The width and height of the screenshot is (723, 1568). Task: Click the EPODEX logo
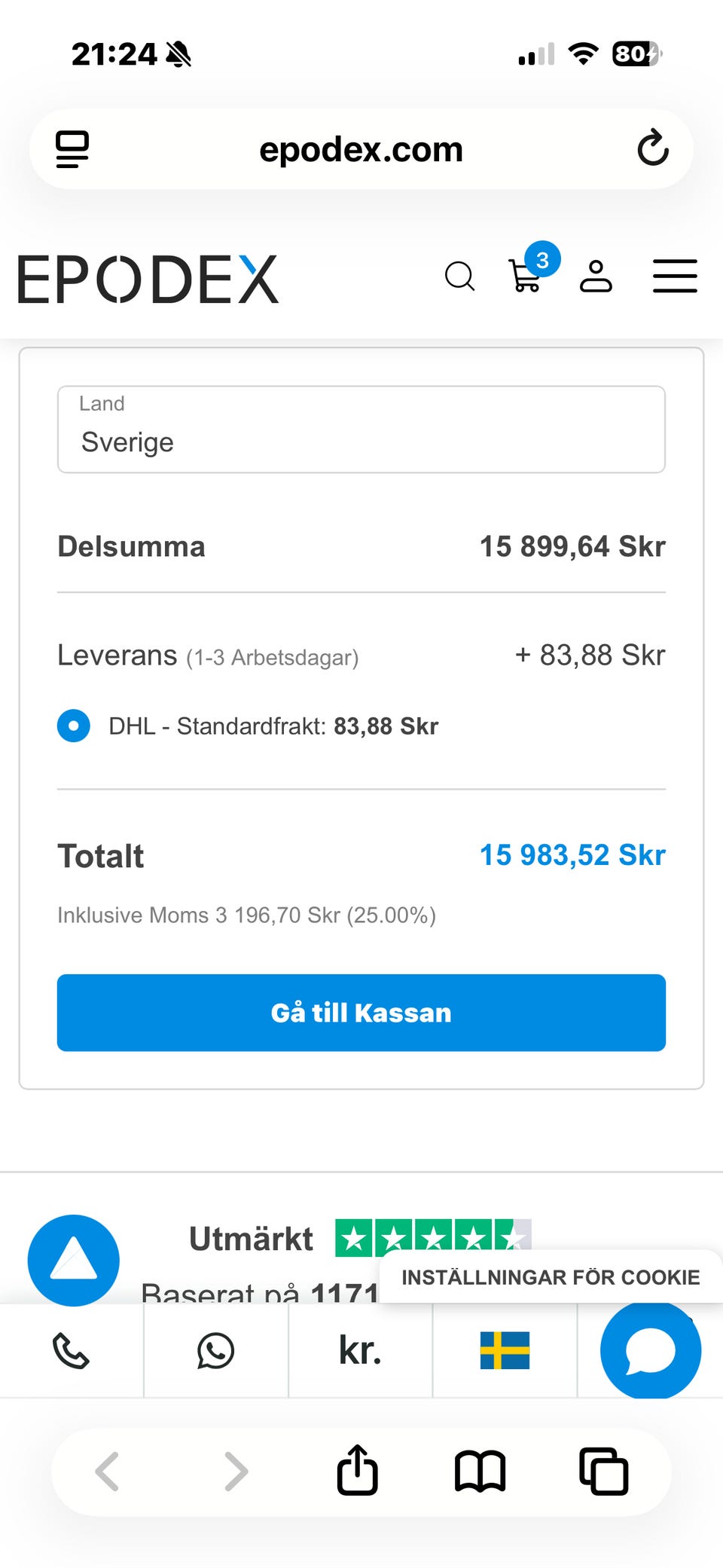[x=148, y=280]
